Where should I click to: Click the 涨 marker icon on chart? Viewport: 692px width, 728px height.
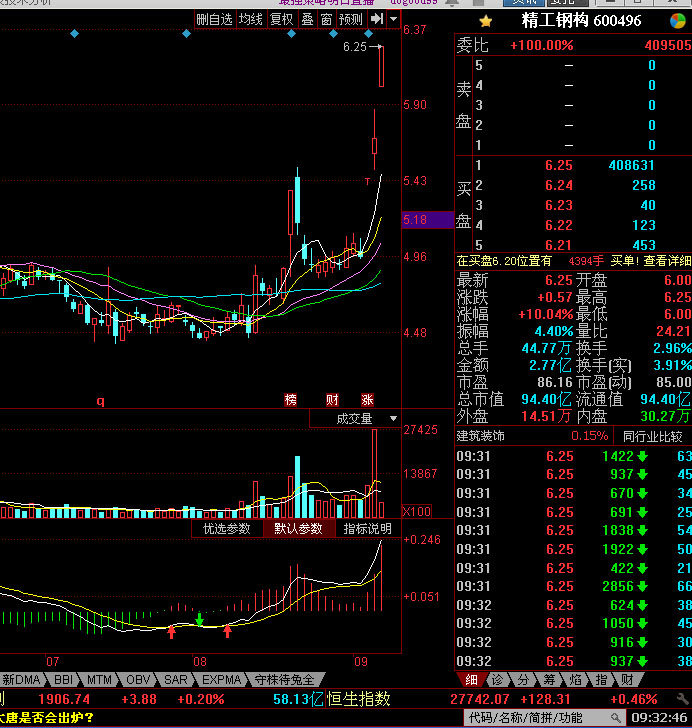(x=367, y=400)
